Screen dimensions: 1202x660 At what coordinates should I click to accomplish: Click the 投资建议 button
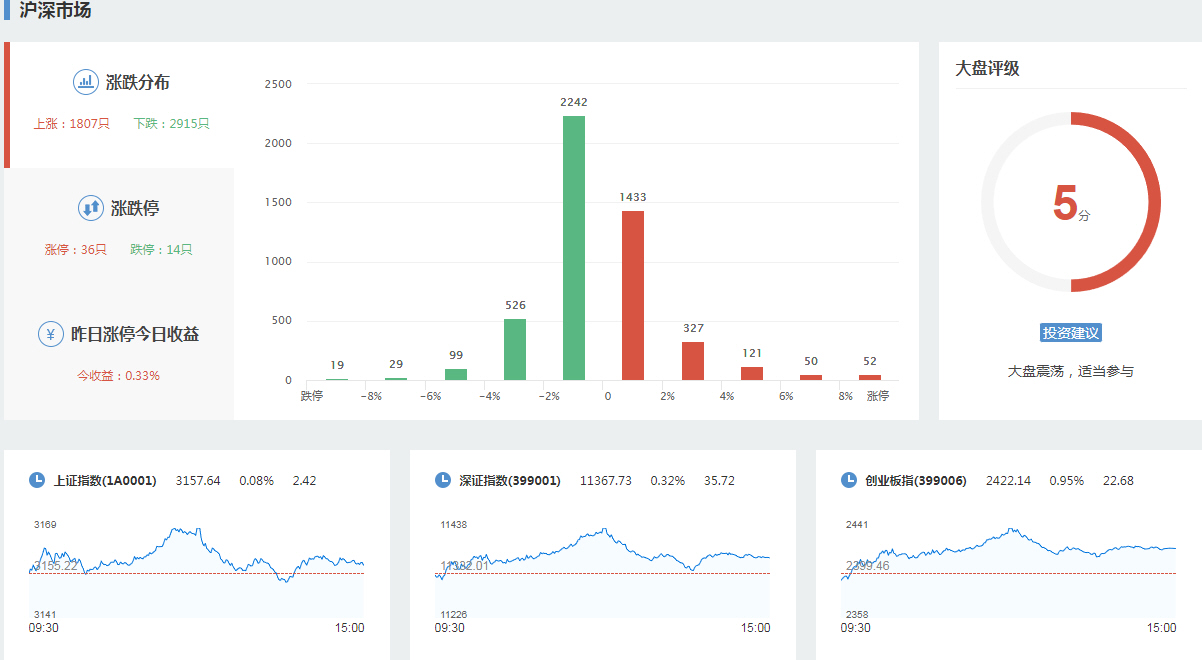point(1070,333)
